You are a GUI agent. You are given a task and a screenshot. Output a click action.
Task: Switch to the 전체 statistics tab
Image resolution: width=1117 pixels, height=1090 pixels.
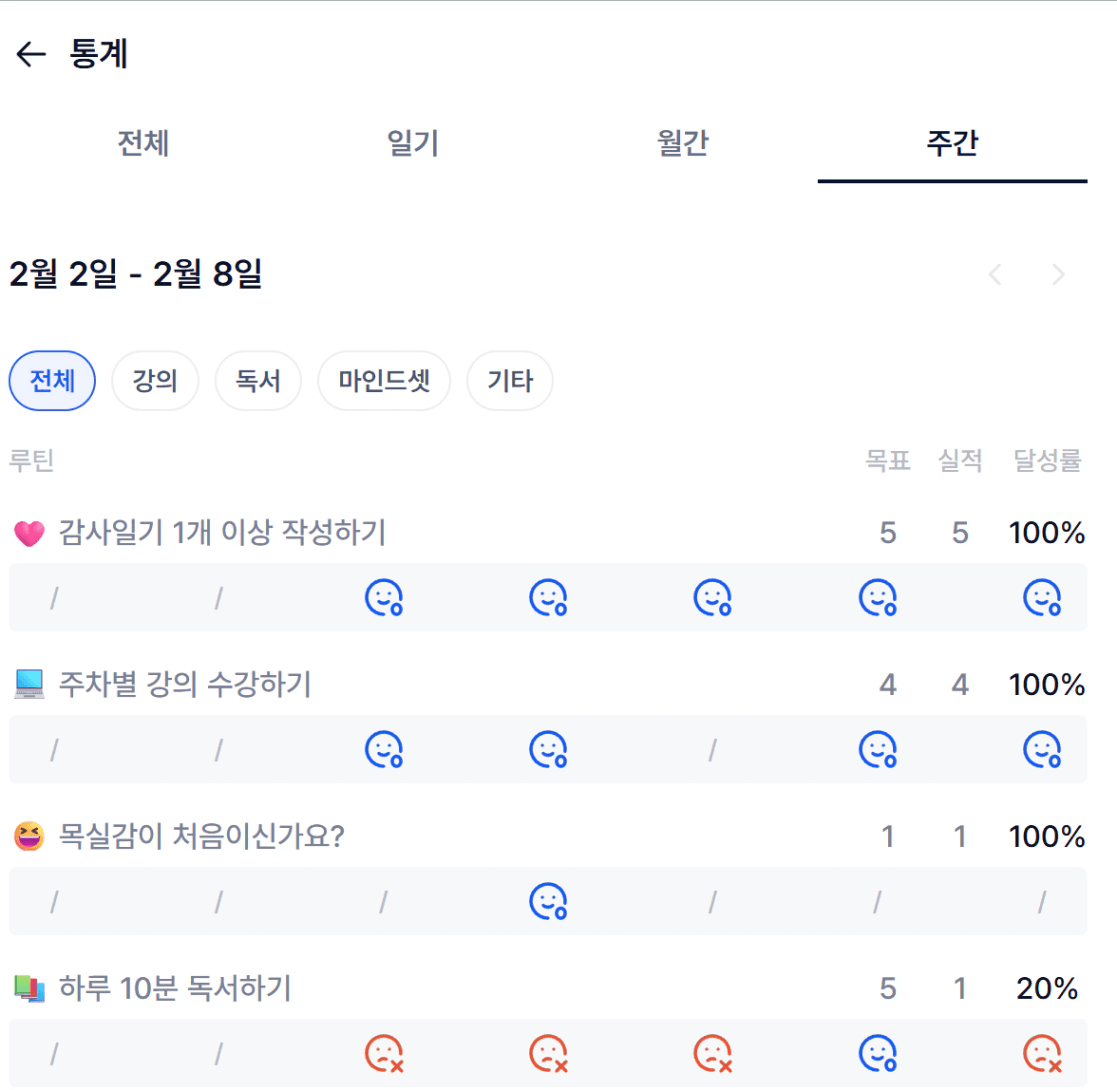tap(143, 144)
